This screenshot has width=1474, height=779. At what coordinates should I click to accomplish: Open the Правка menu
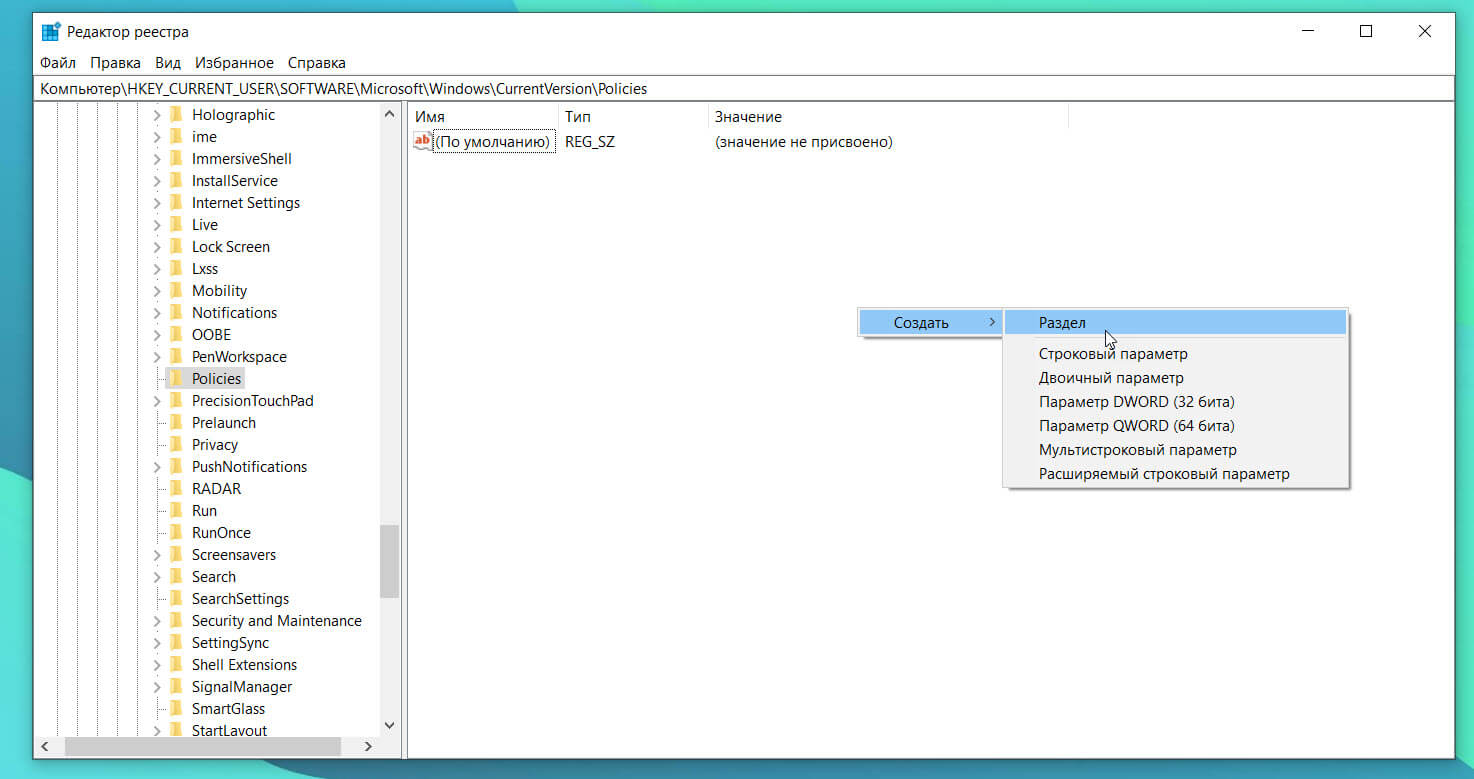[115, 63]
